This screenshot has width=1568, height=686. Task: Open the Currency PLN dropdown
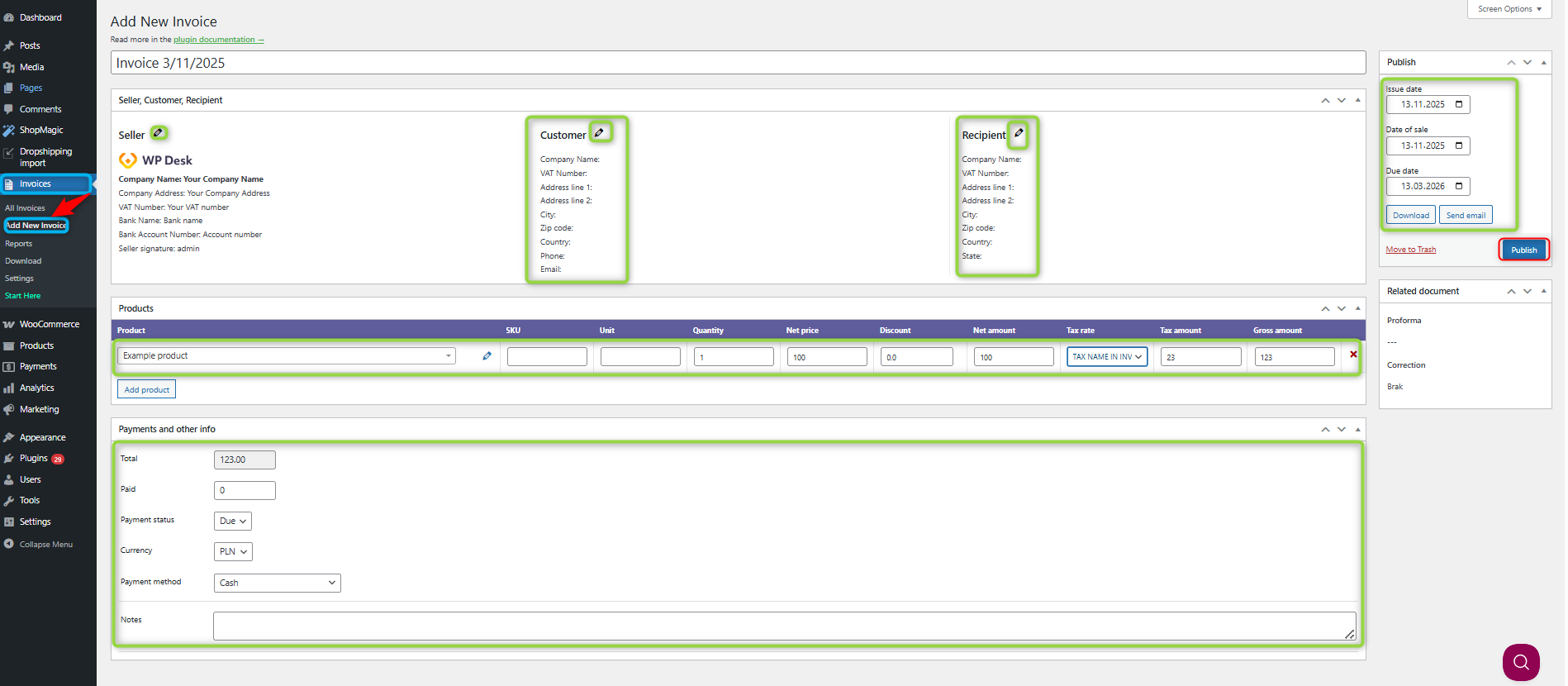[x=232, y=552]
